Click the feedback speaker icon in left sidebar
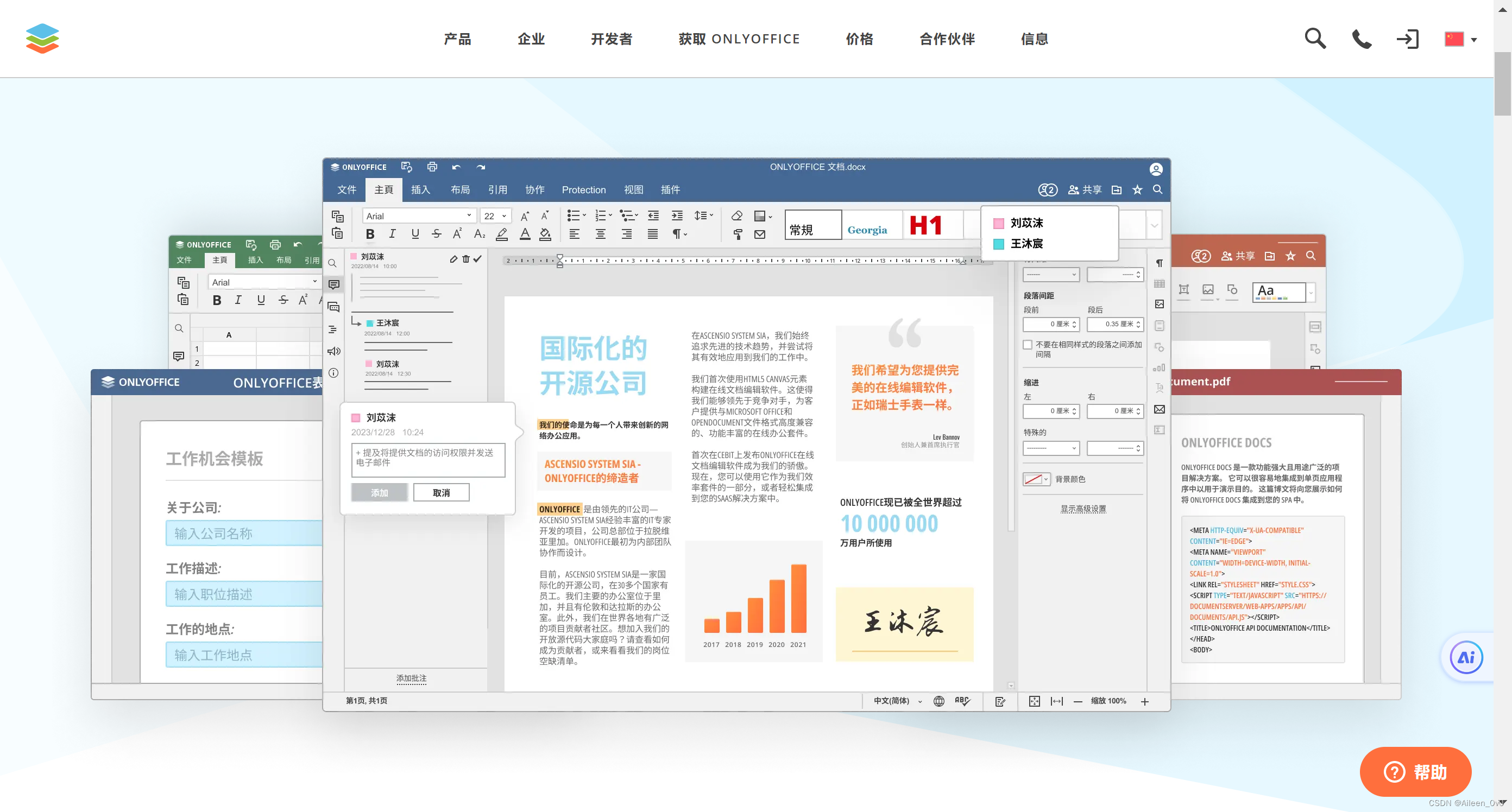The image size is (1512, 812). [333, 351]
